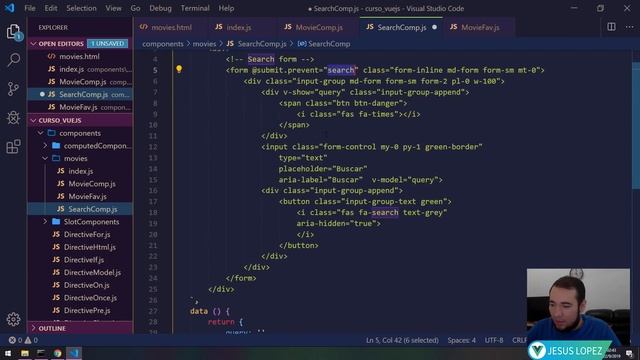Open the Windows notification center

tap(629, 353)
